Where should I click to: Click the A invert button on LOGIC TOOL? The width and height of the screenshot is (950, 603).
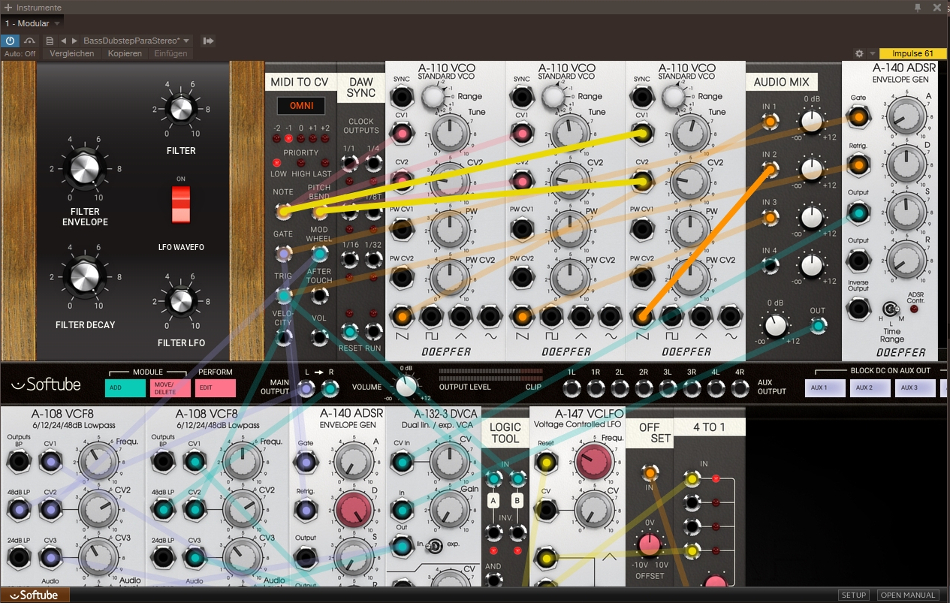493,501
